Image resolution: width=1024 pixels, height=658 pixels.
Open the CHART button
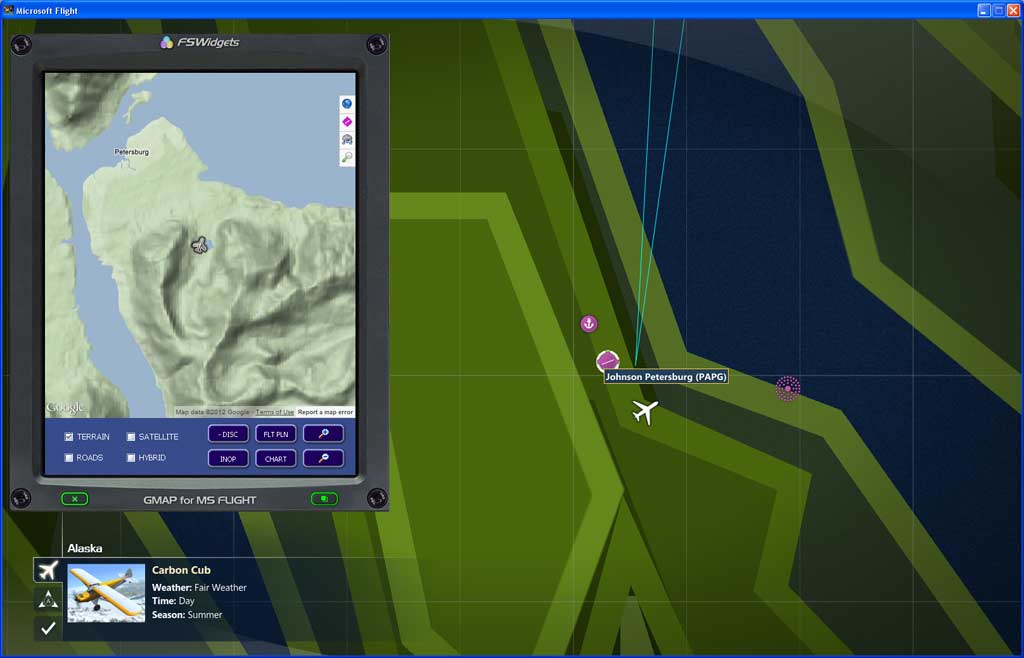276,459
